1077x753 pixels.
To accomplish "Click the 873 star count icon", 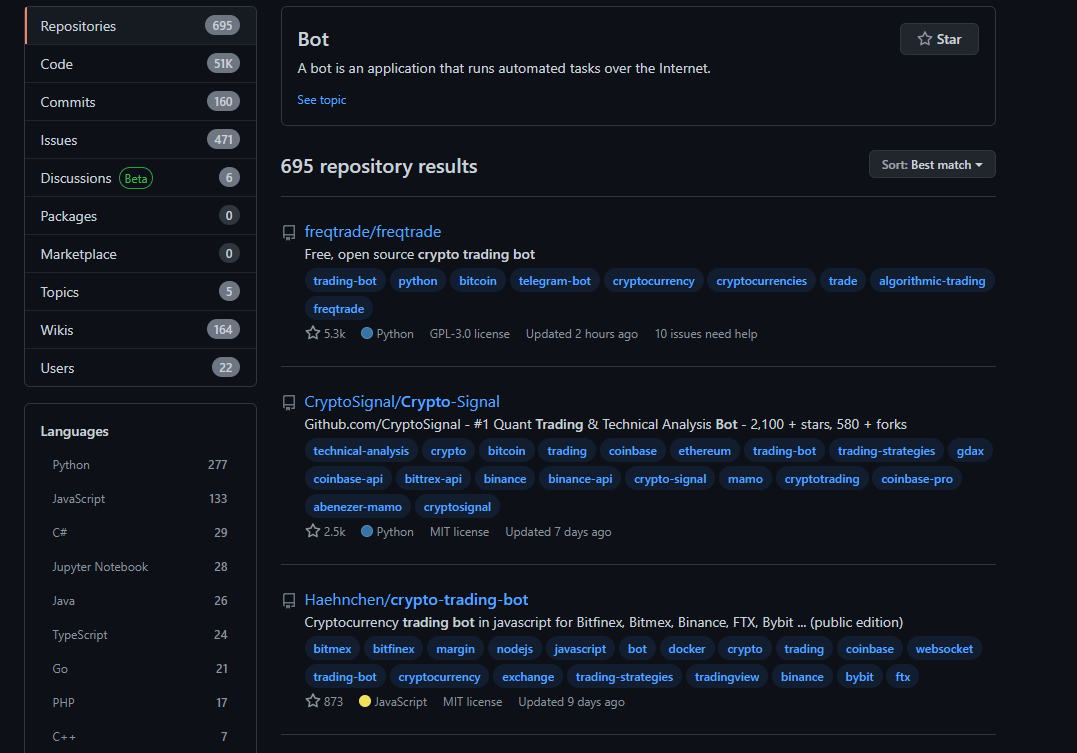I will (313, 701).
